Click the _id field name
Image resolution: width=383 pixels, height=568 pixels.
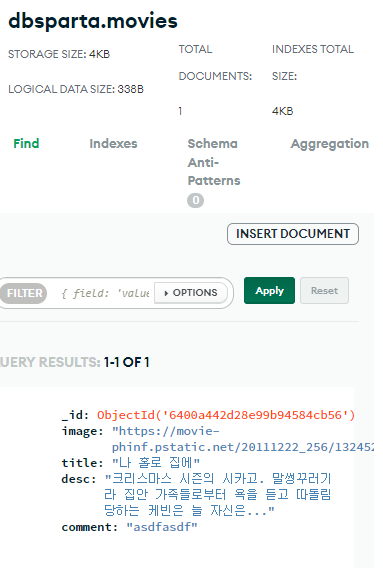(x=75, y=415)
